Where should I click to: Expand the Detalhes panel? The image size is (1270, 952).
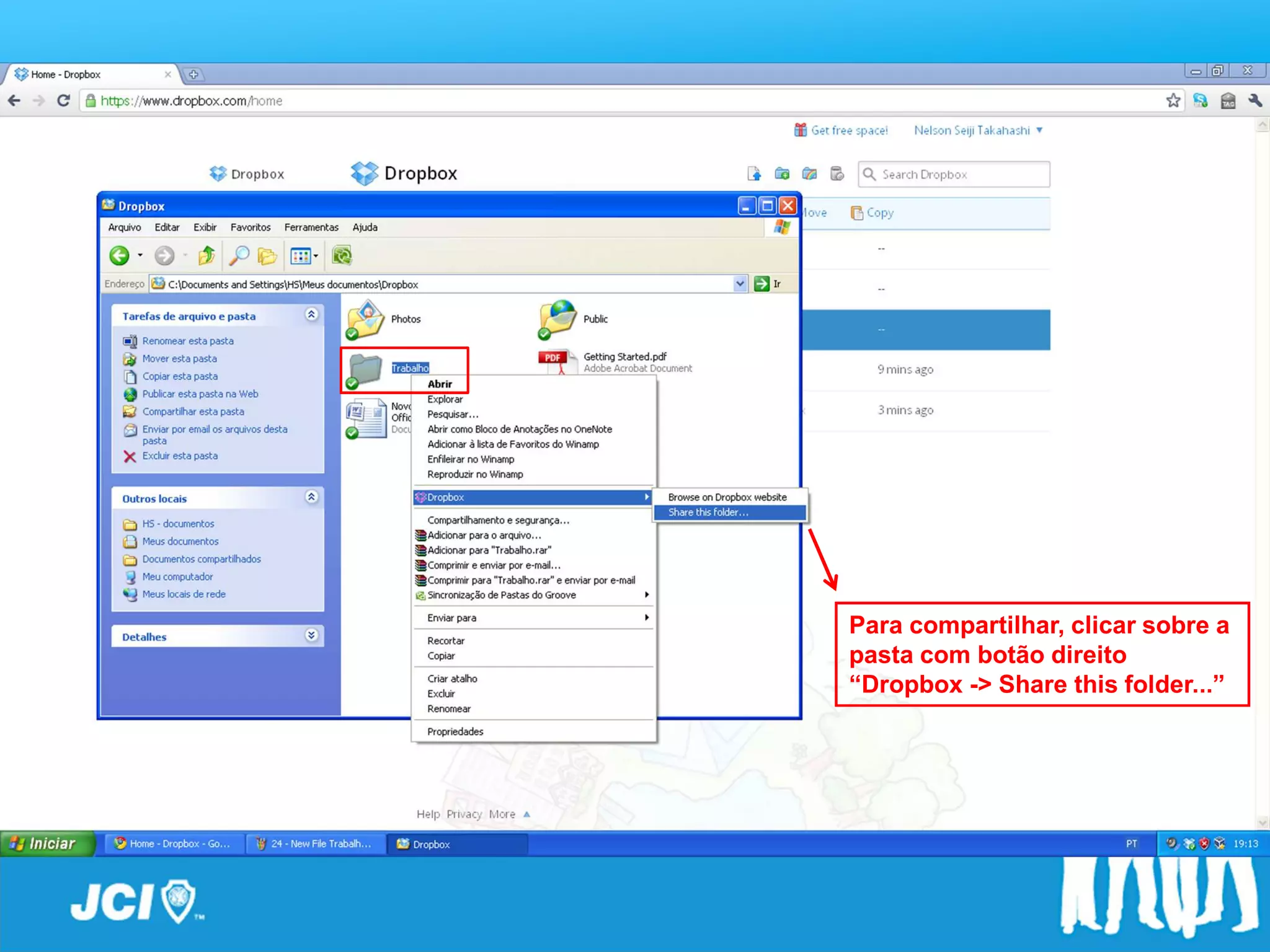(x=311, y=635)
